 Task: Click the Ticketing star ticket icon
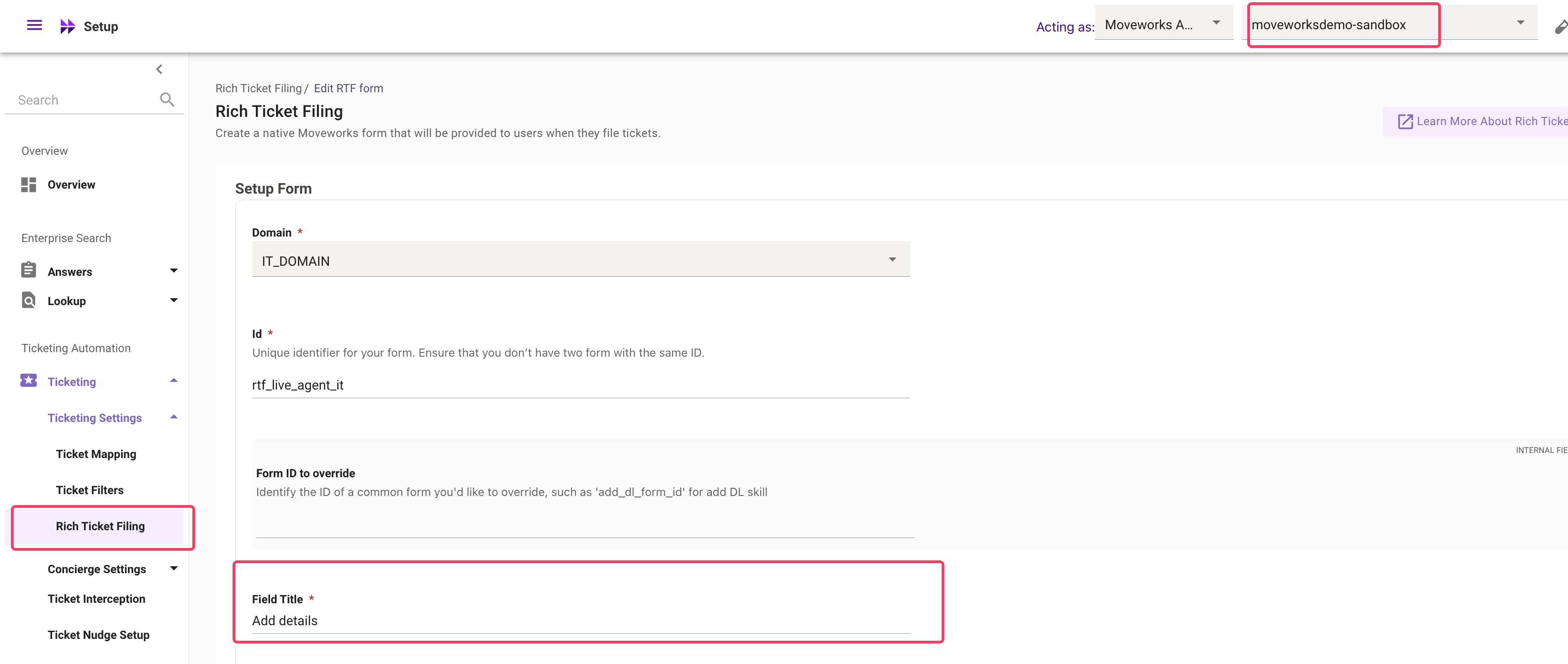pos(29,381)
